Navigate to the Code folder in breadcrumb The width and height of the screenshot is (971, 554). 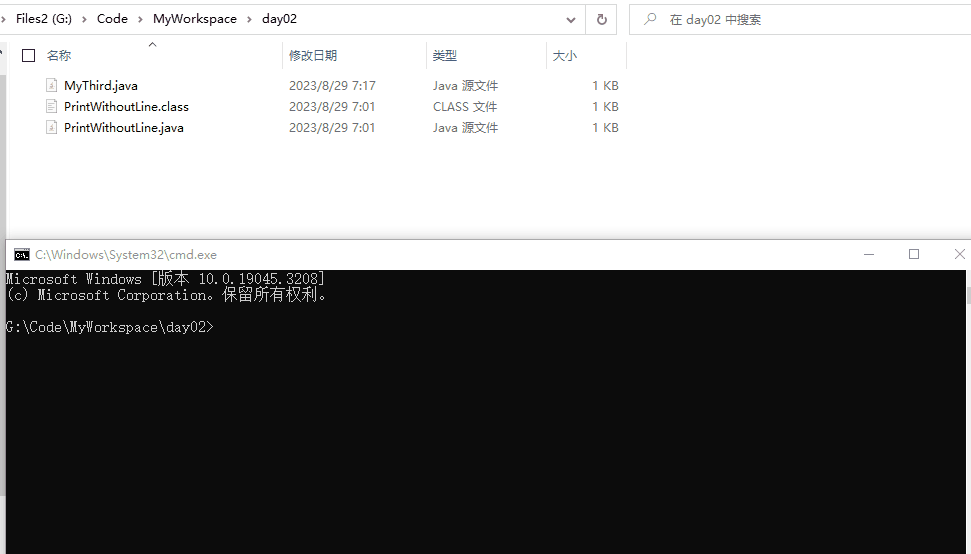pyautogui.click(x=112, y=19)
